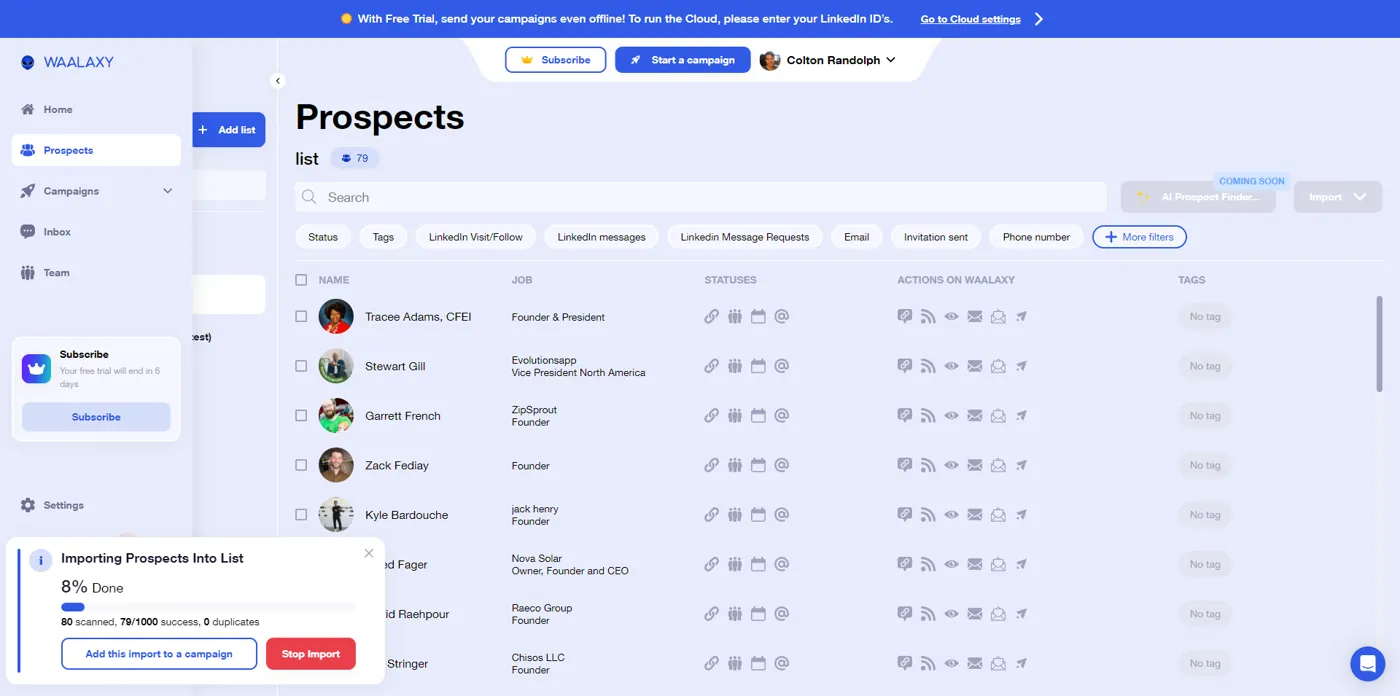Viewport: 1400px width, 696px height.
Task: Expand the Campaigns sidebar menu
Action: point(167,191)
